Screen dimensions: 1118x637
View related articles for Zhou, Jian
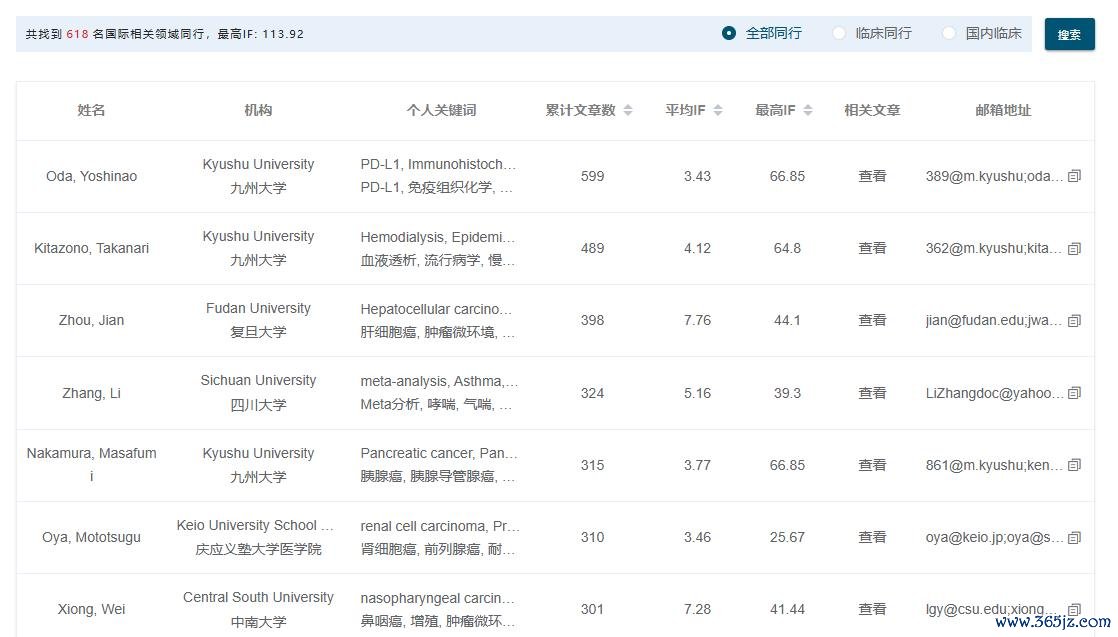pos(872,320)
